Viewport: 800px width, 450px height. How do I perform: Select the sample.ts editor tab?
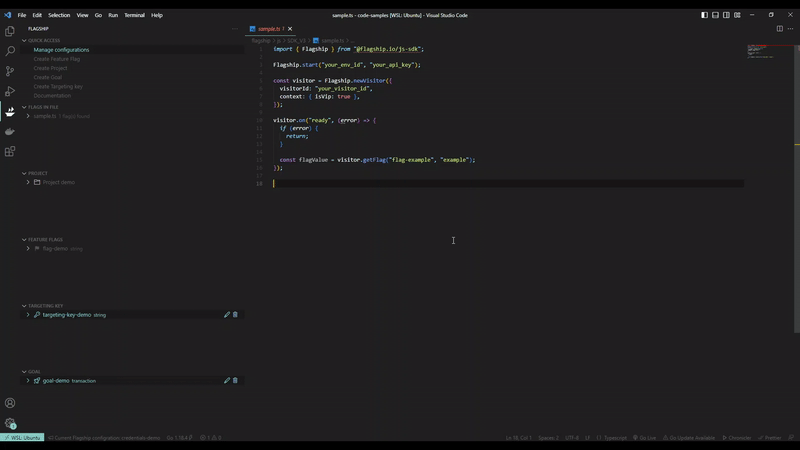[x=270, y=29]
